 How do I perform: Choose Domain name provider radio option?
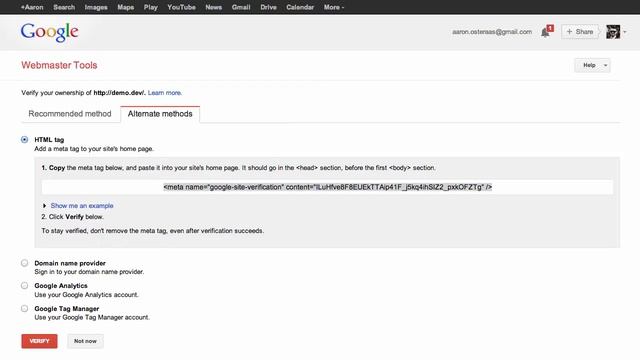[24, 263]
